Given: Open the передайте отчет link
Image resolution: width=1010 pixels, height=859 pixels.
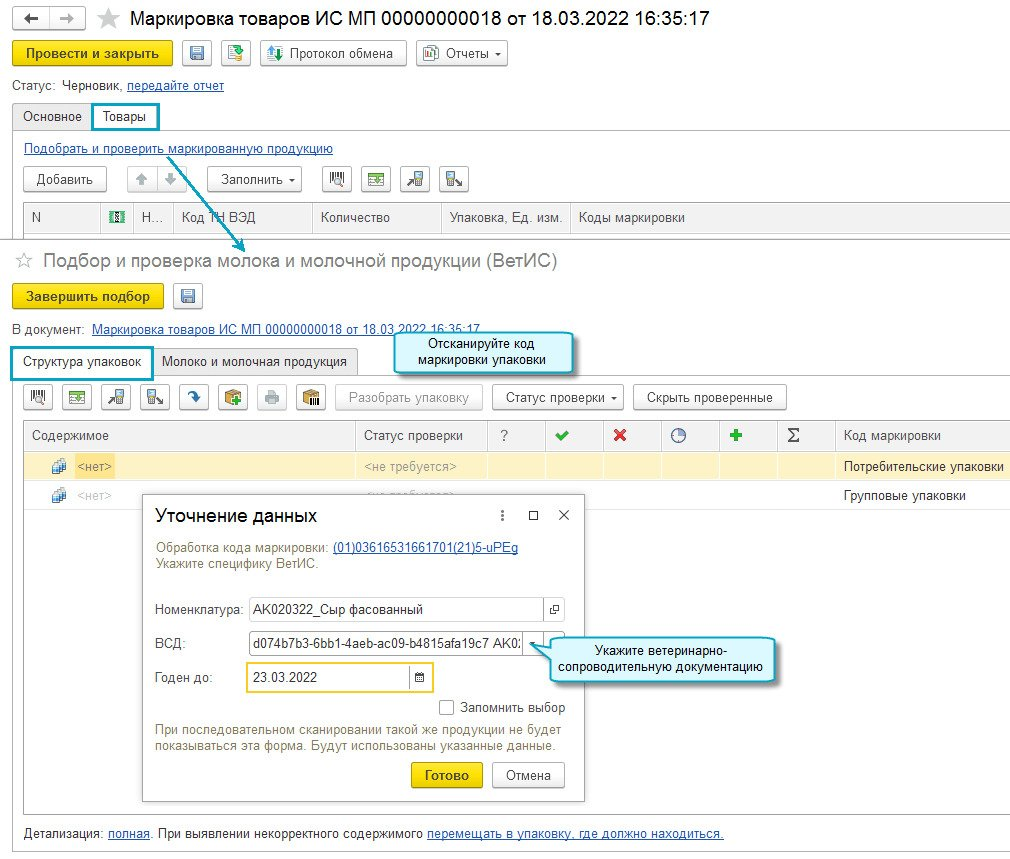Looking at the screenshot, I should point(175,86).
